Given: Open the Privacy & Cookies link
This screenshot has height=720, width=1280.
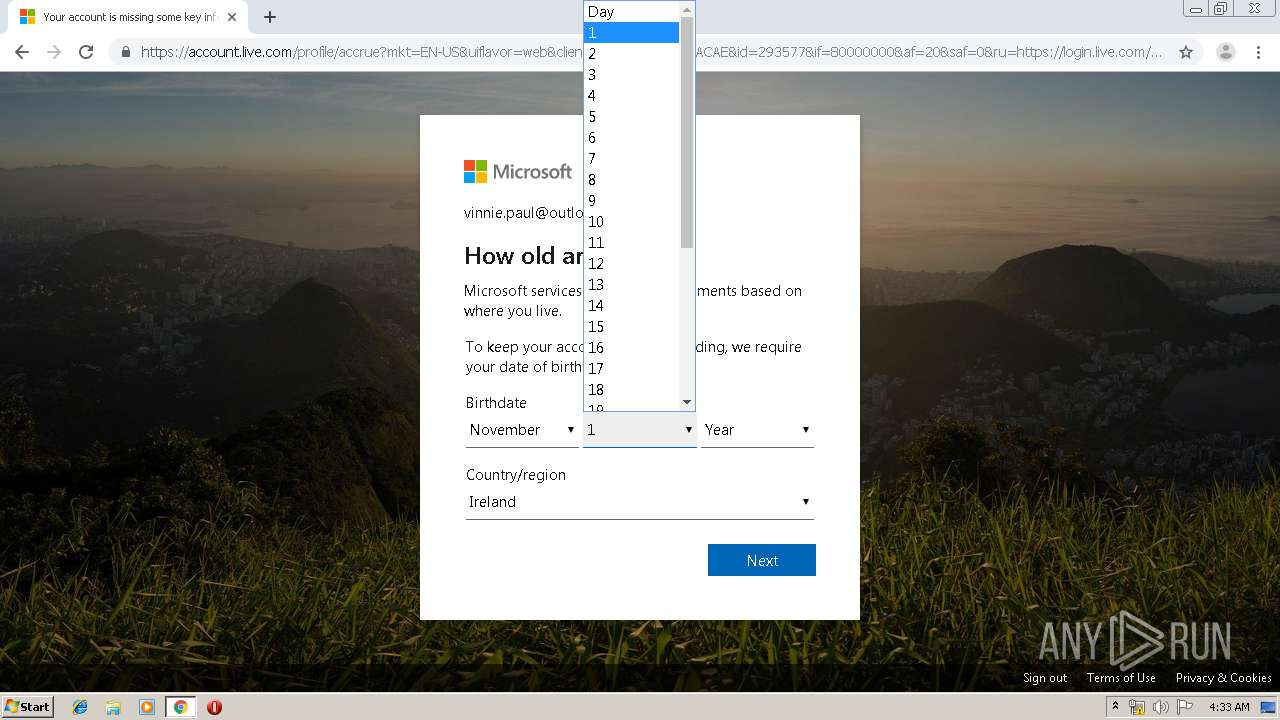Looking at the screenshot, I should click(x=1224, y=678).
